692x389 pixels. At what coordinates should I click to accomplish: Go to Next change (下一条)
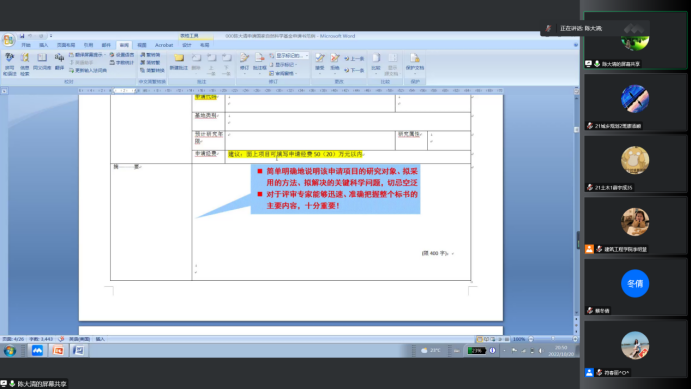pyautogui.click(x=354, y=70)
